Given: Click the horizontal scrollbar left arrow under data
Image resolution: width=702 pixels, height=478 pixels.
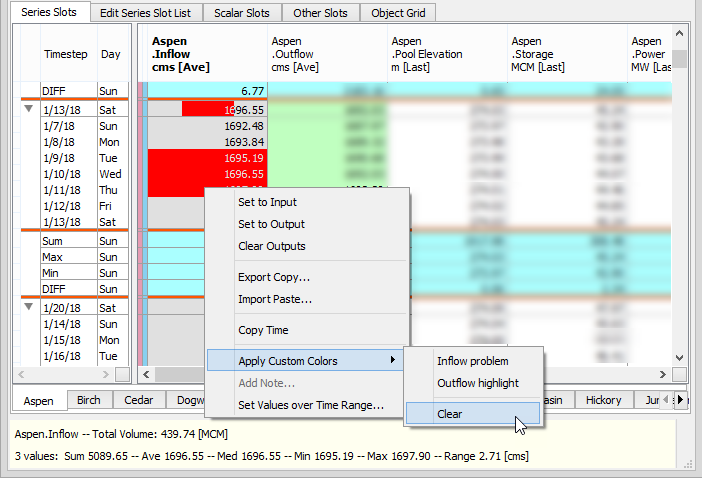Looking at the screenshot, I should (144, 374).
